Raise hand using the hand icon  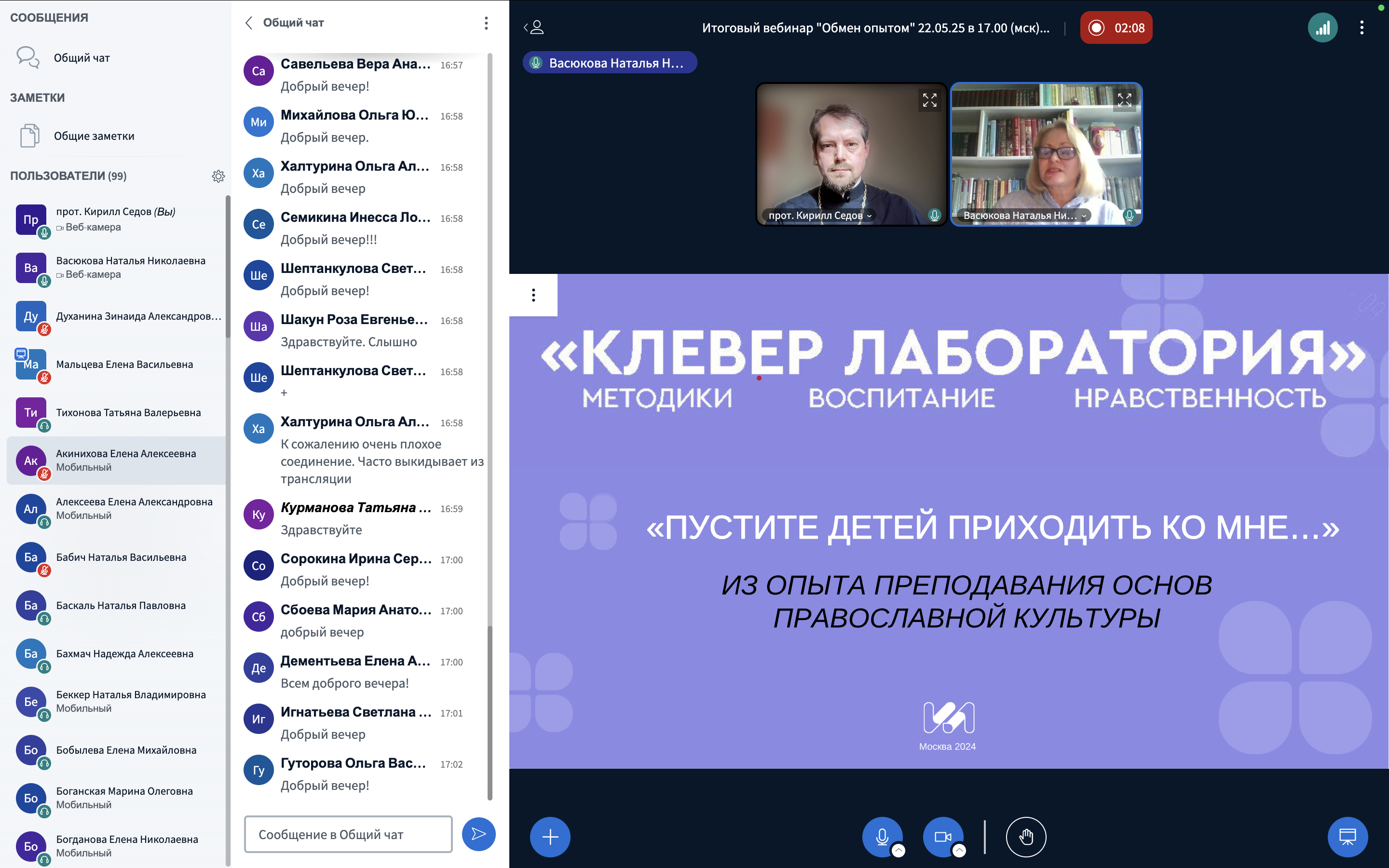[1026, 837]
